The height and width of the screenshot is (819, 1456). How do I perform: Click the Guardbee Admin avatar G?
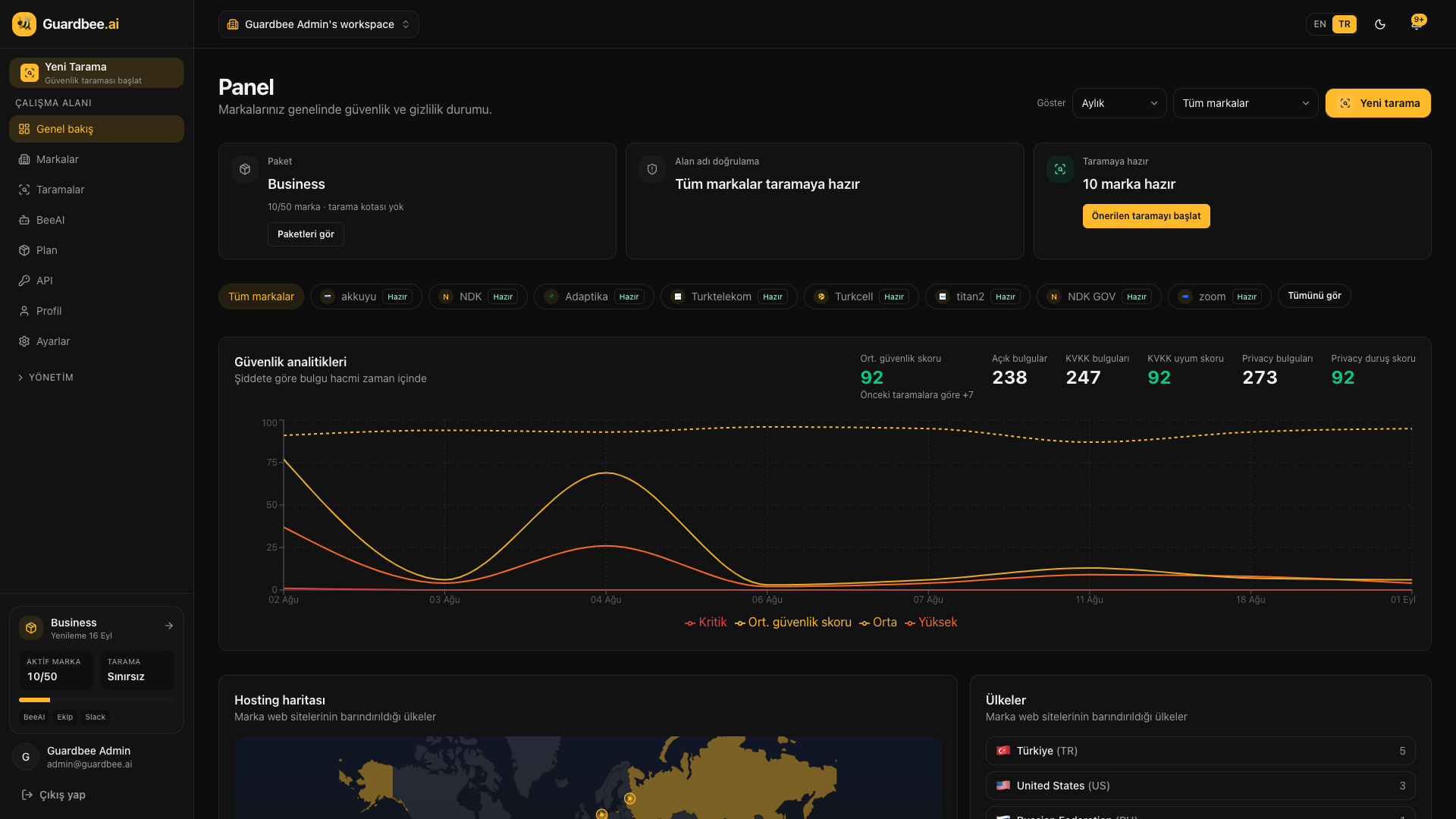26,757
